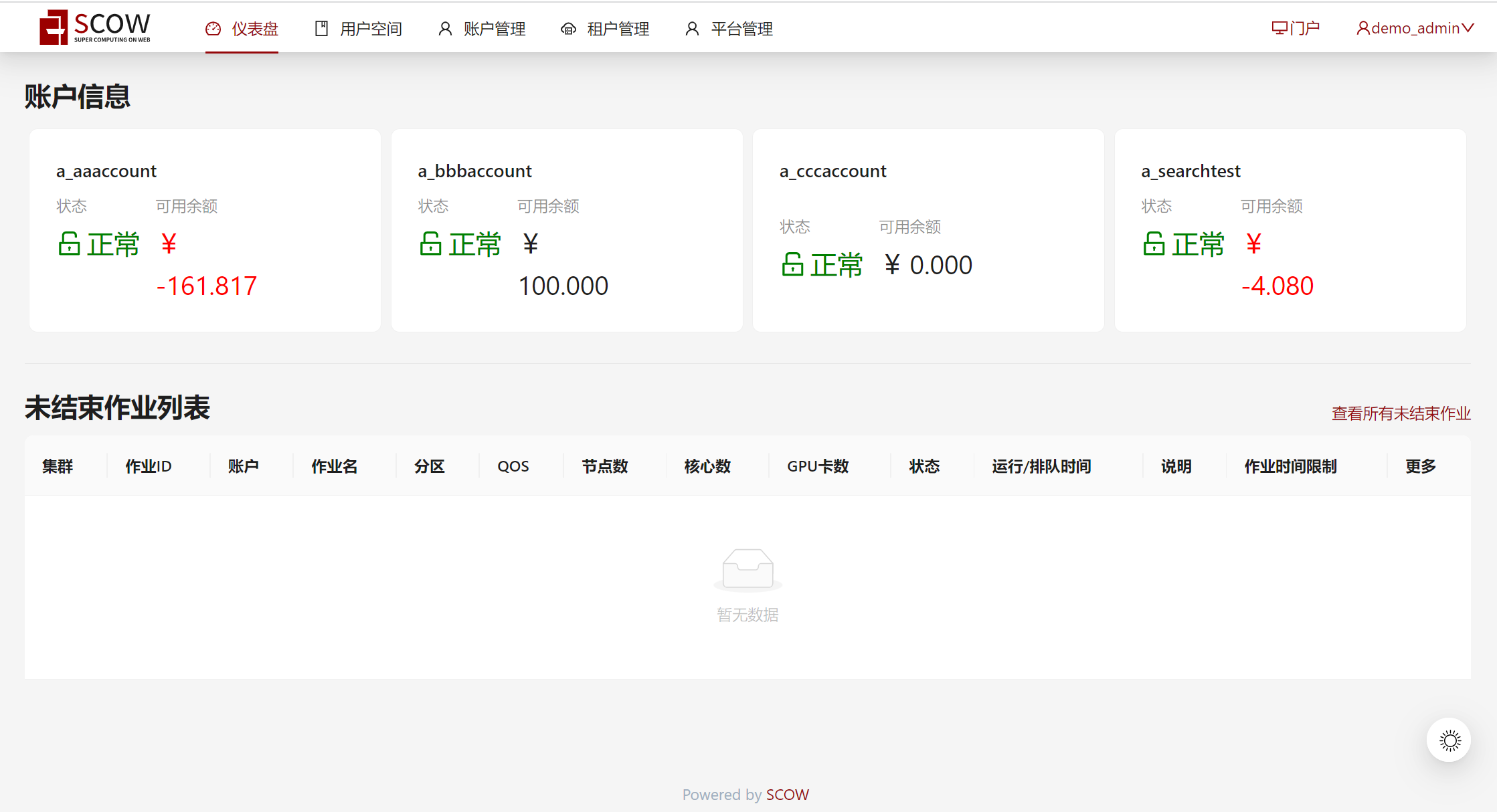
Task: Open the 账户管理 menu
Action: pos(494,29)
